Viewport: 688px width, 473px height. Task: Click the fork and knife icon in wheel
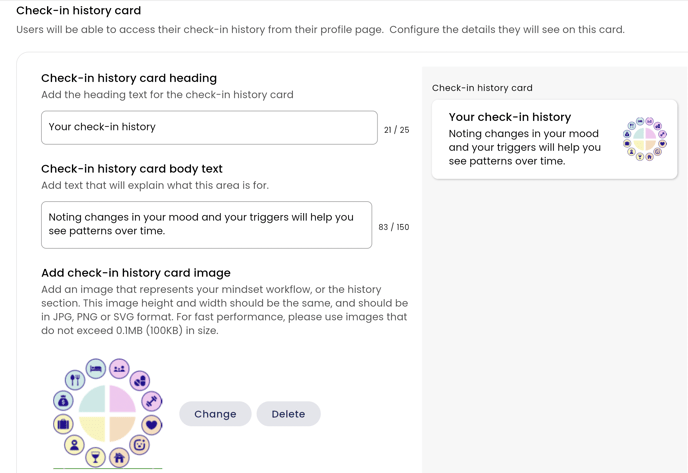[75, 380]
